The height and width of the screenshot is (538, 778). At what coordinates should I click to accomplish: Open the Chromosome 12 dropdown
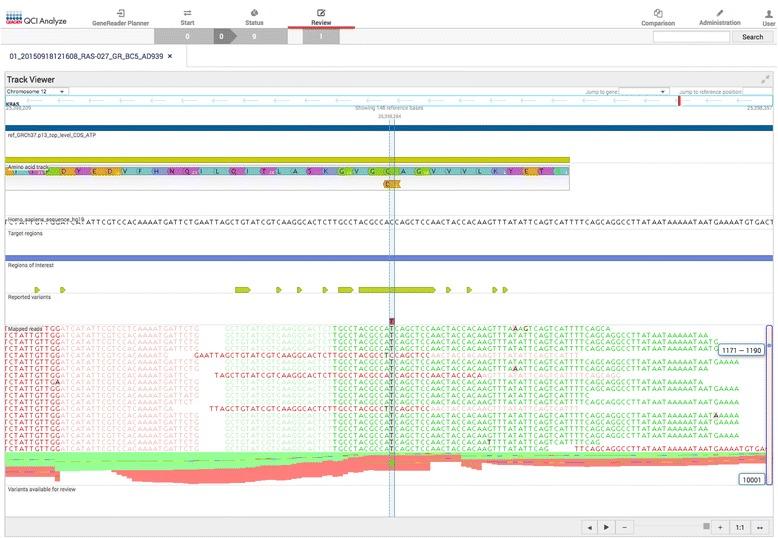[37, 91]
